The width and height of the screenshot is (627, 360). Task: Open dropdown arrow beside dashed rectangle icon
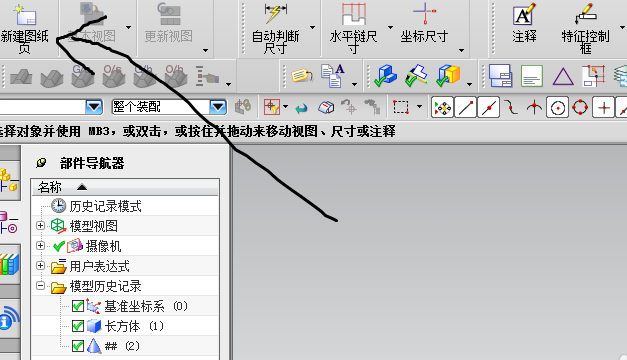point(419,107)
